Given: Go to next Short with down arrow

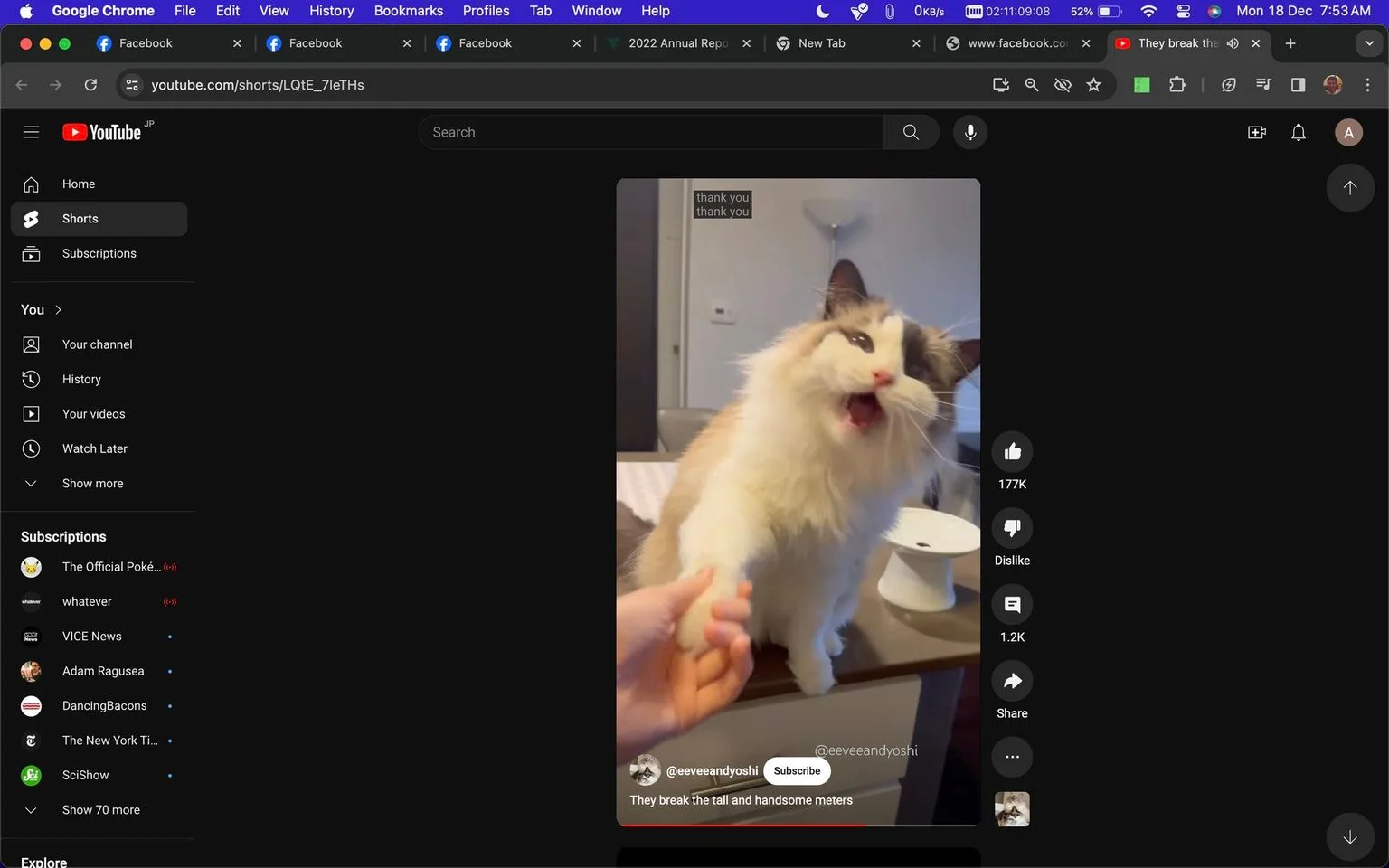Looking at the screenshot, I should pos(1349,837).
